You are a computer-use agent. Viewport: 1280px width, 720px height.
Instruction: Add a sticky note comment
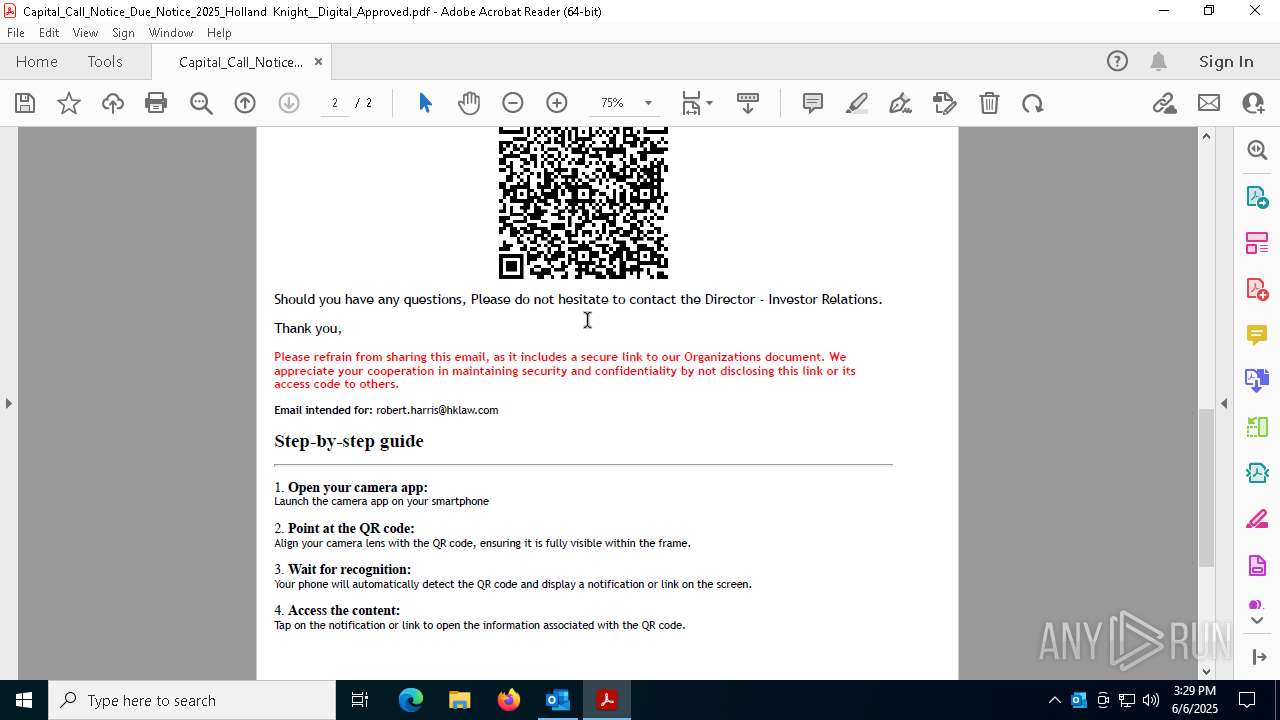(x=813, y=103)
